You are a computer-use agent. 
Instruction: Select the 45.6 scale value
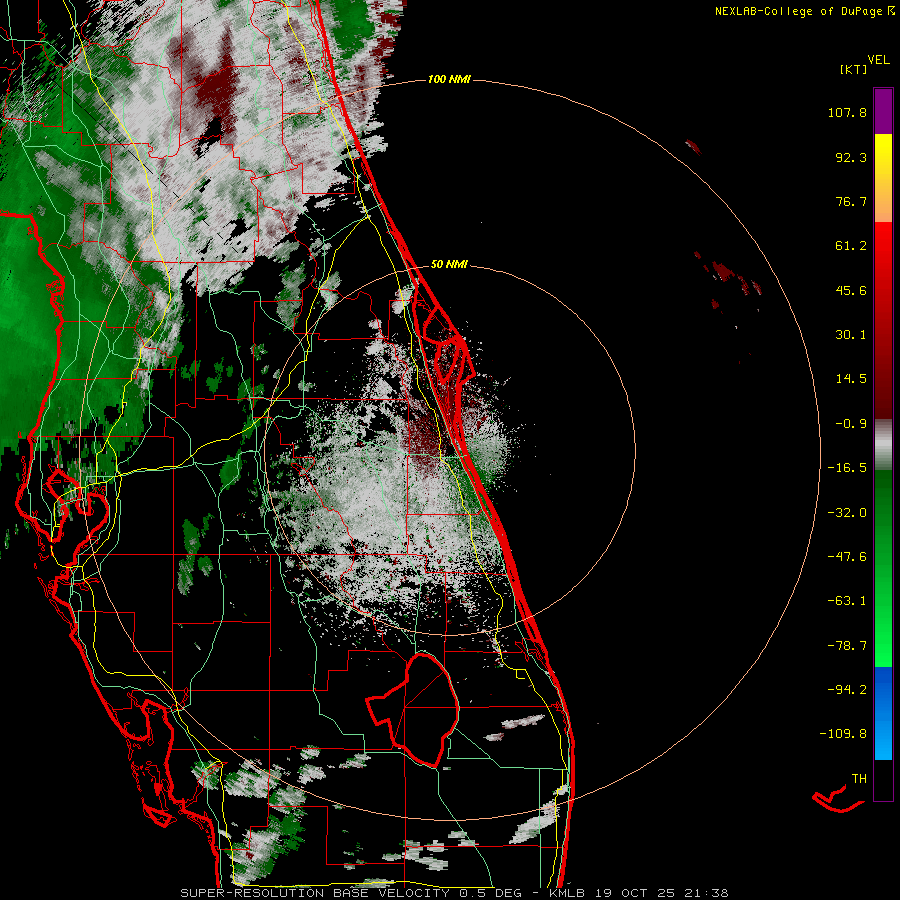pyautogui.click(x=851, y=290)
